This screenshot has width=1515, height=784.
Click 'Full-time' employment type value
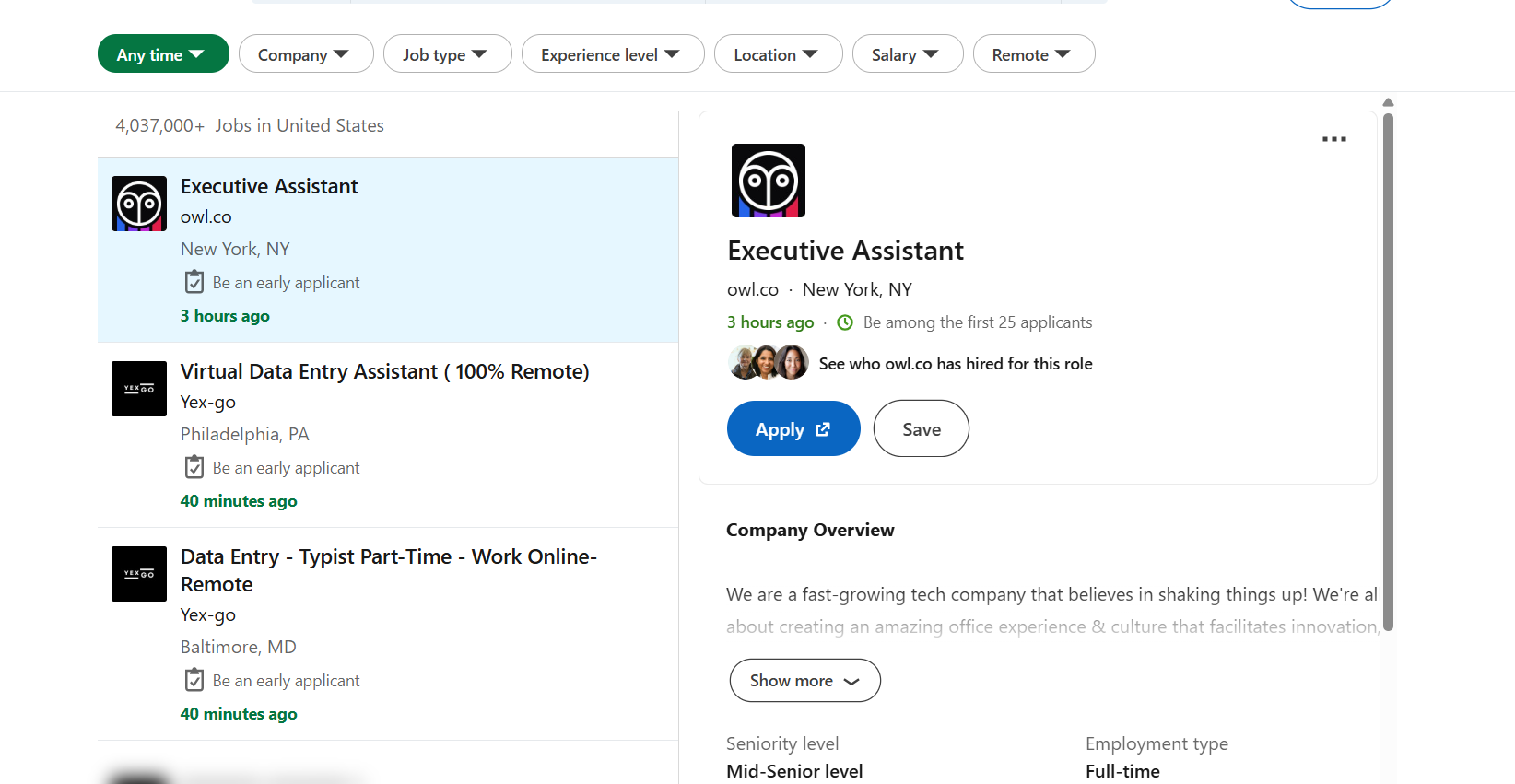[x=1122, y=771]
